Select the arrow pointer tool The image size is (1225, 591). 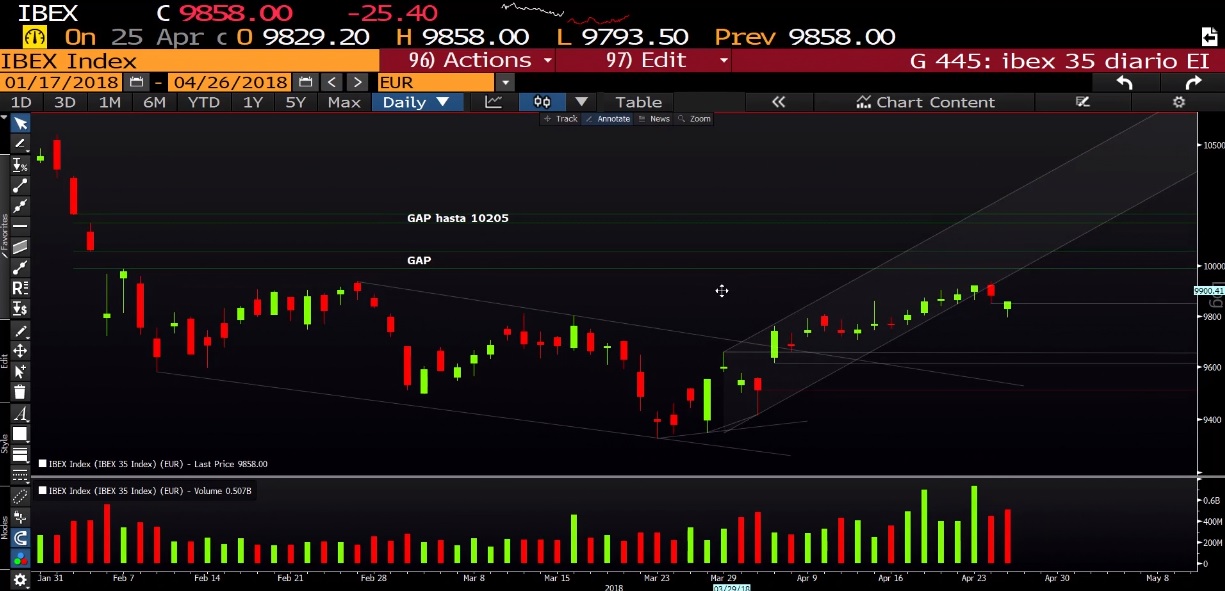[x=20, y=123]
